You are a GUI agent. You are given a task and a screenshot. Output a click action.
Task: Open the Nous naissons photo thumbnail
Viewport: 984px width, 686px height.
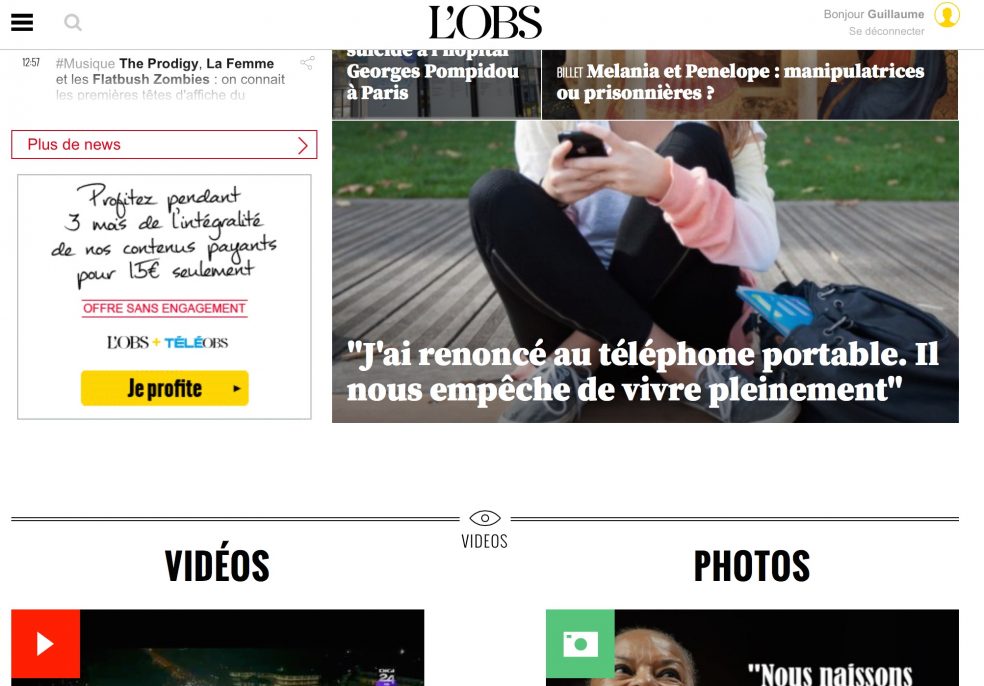pos(752,647)
